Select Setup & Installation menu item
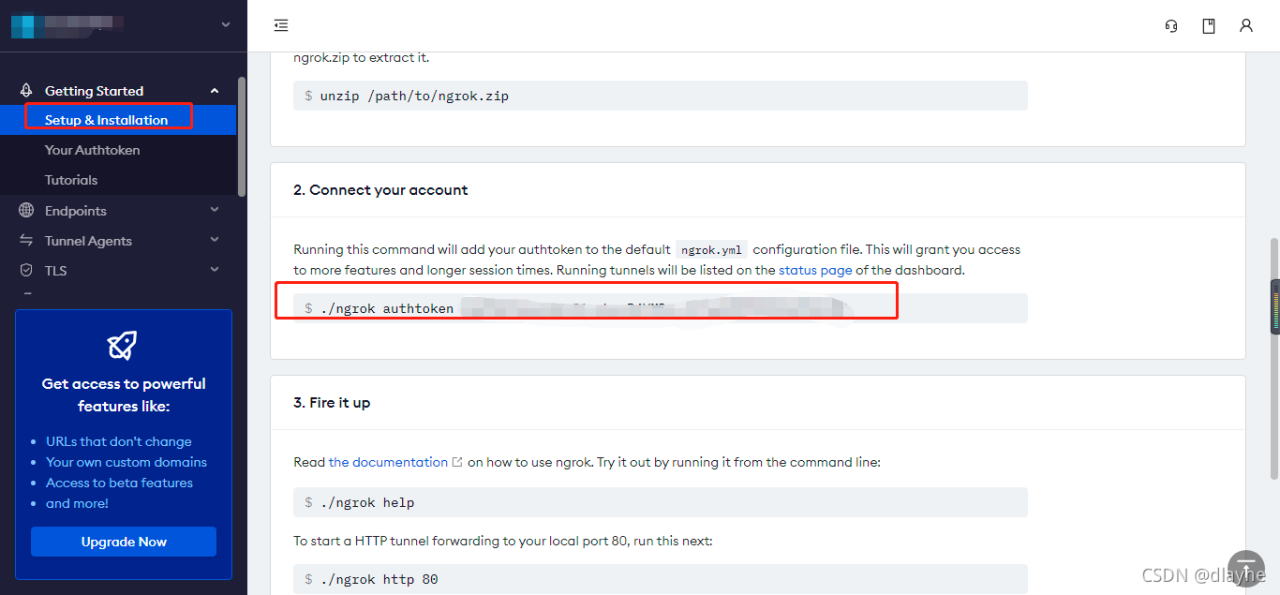This screenshot has width=1280, height=595. click(x=106, y=120)
